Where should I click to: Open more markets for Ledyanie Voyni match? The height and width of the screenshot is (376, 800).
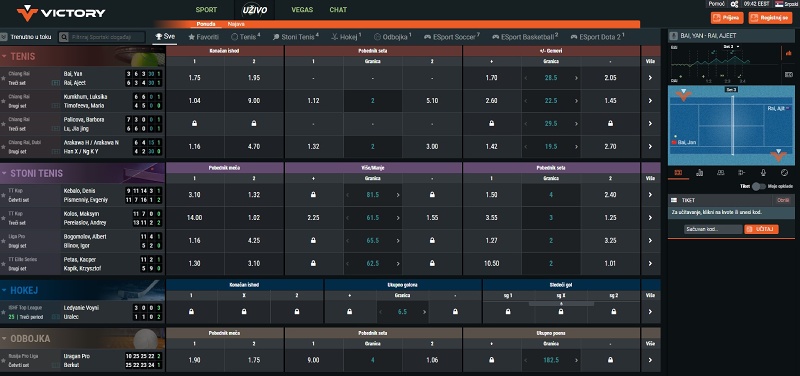click(x=650, y=312)
